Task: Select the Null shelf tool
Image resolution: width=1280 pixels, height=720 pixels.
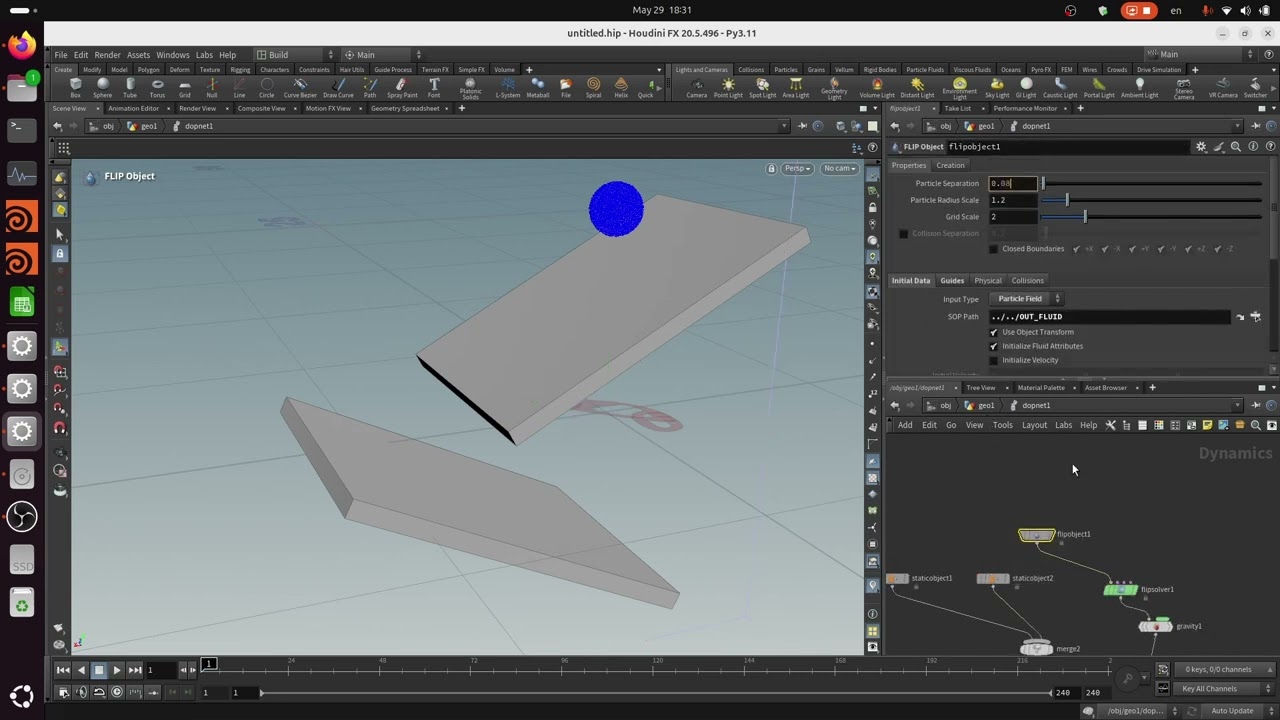Action: [211, 87]
